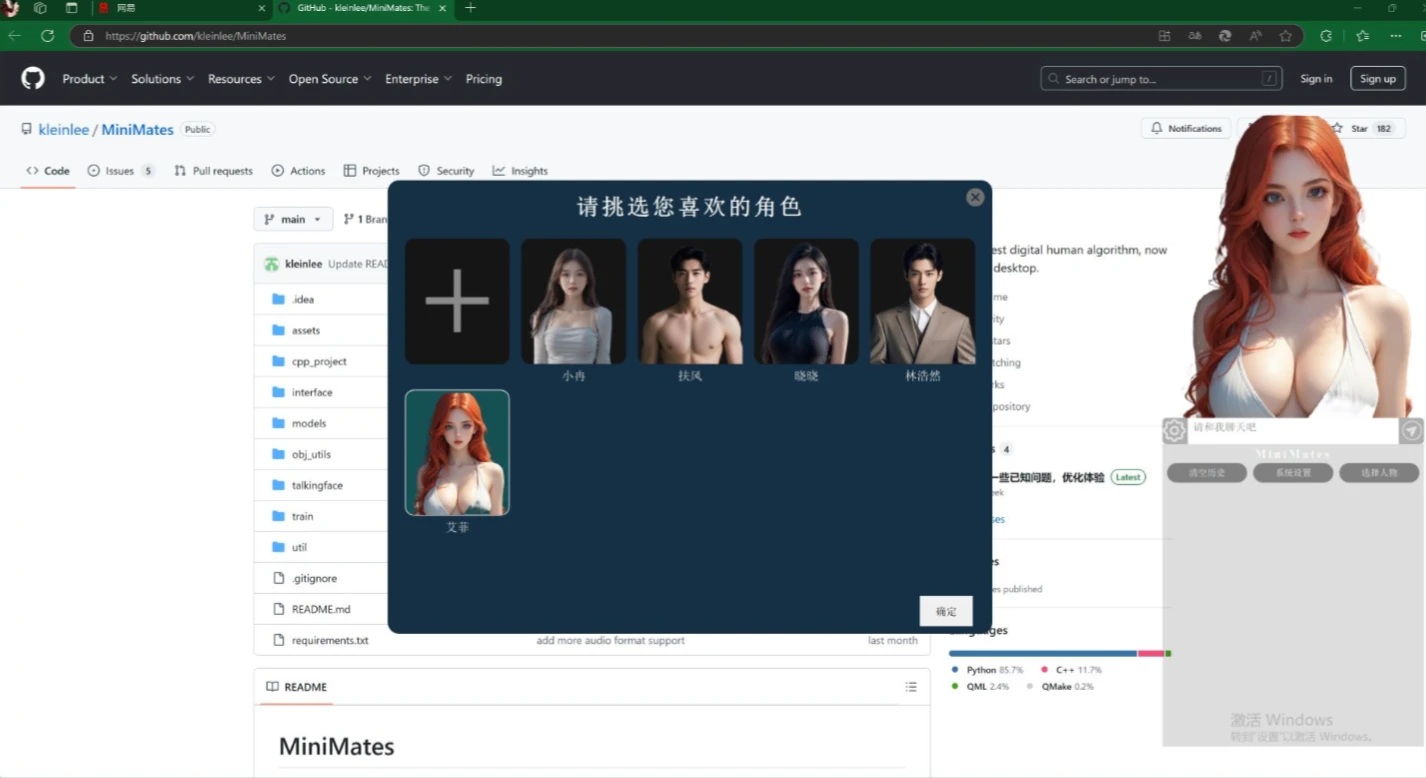Open the browser three-dot menu
This screenshot has height=778, width=1426.
pyautogui.click(x=1396, y=36)
